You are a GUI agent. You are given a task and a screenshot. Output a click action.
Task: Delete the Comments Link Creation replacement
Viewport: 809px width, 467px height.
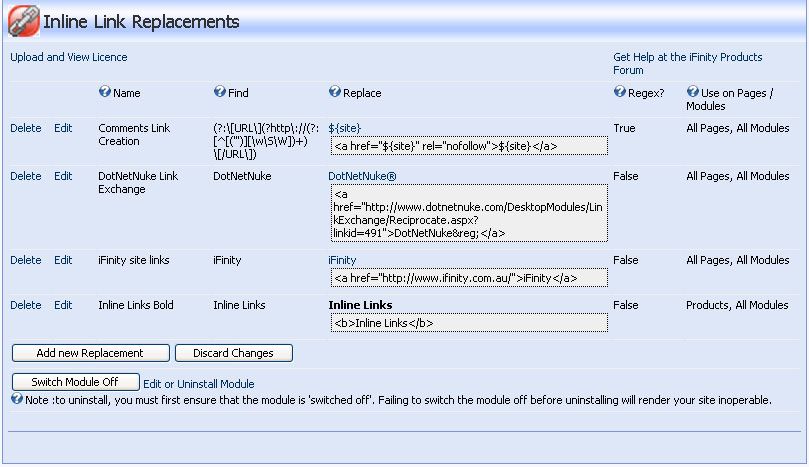[25, 128]
